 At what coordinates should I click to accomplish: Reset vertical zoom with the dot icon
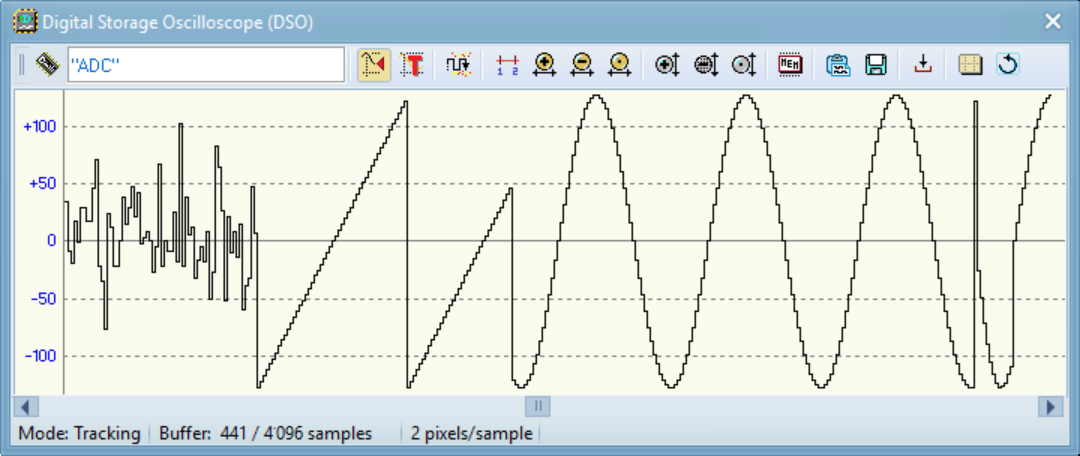click(743, 65)
